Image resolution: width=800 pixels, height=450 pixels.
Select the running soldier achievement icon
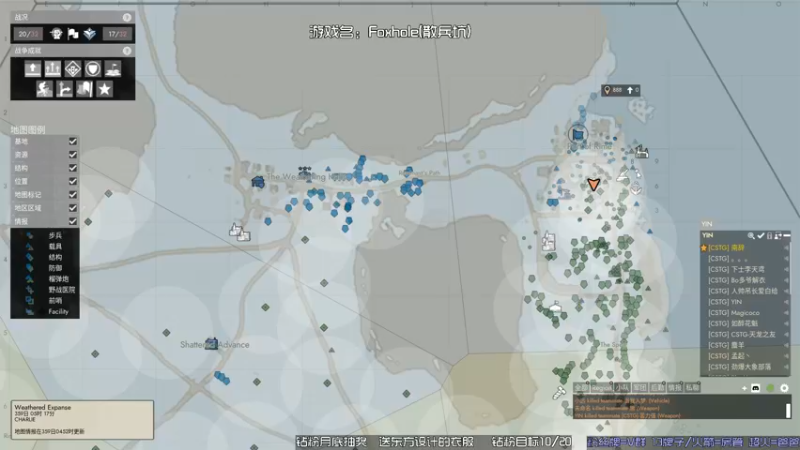pyautogui.click(x=44, y=89)
